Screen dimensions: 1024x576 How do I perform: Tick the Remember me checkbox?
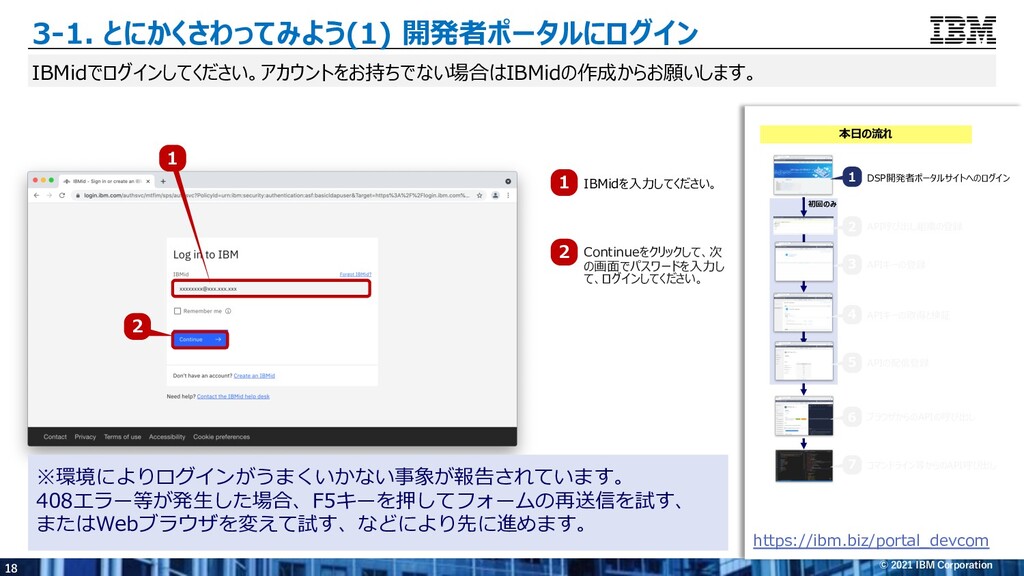177,311
